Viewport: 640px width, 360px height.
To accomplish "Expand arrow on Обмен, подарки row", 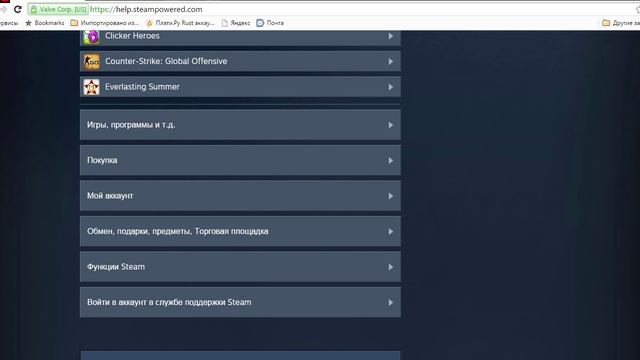I will pos(391,231).
